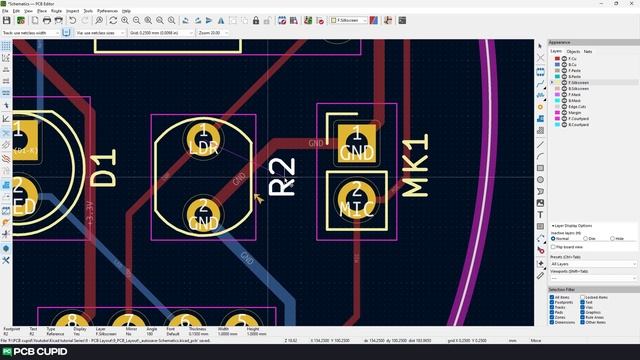Select the Add text tool
This screenshot has height=360, width=640.
pyautogui.click(x=540, y=215)
